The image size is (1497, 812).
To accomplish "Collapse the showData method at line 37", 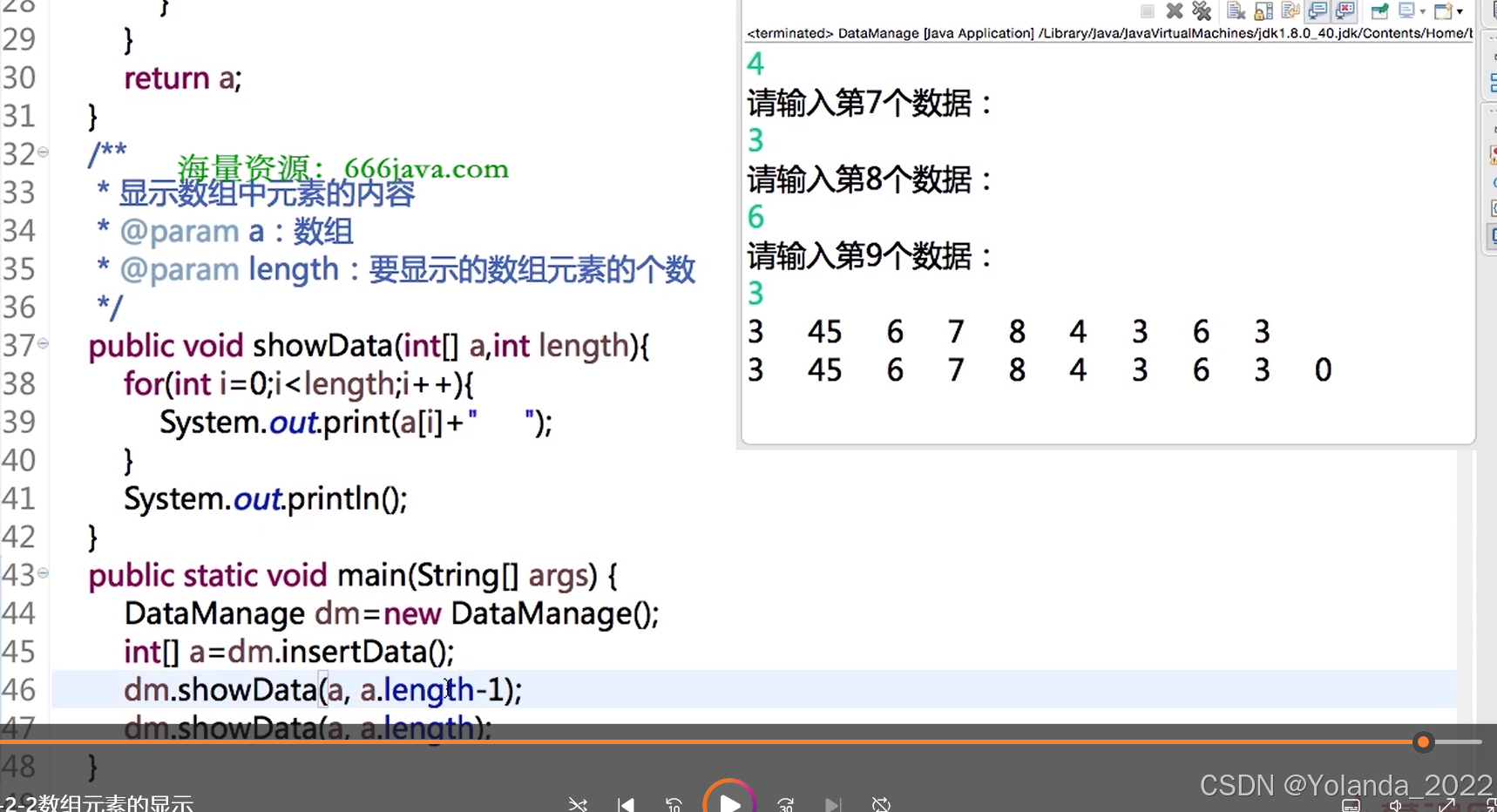I will (x=43, y=343).
